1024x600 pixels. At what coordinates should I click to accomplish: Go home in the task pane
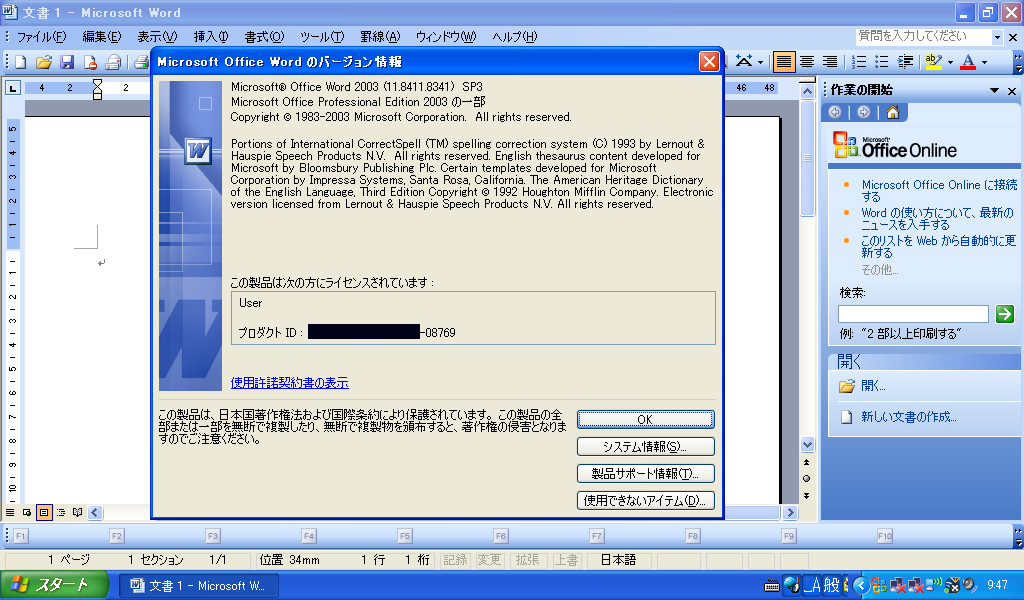coord(893,112)
